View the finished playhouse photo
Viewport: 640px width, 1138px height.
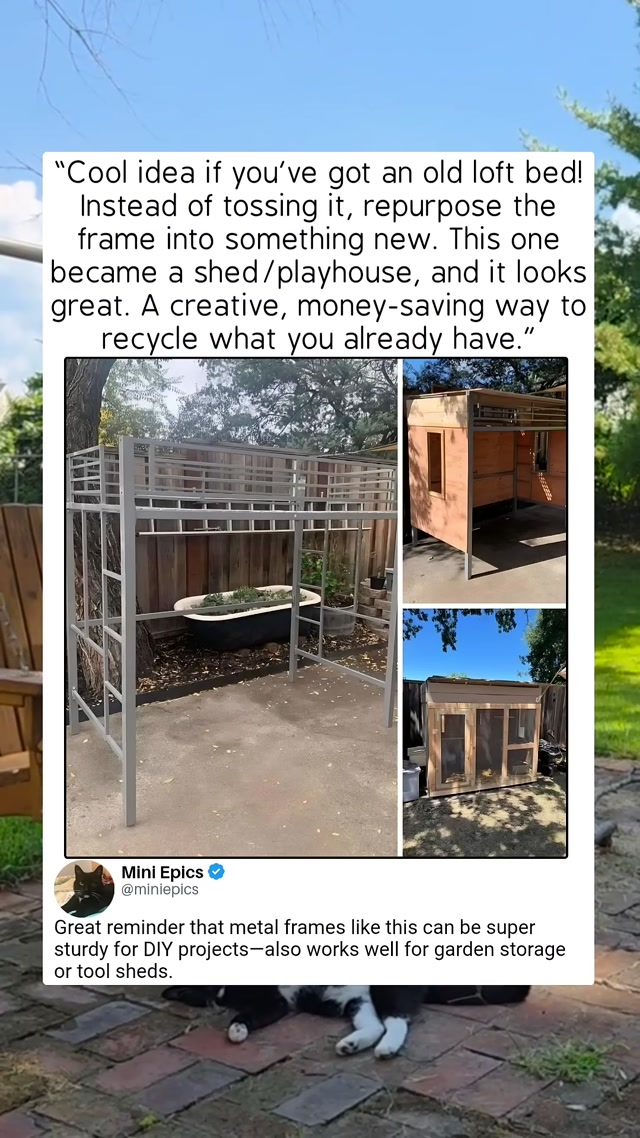(x=485, y=732)
